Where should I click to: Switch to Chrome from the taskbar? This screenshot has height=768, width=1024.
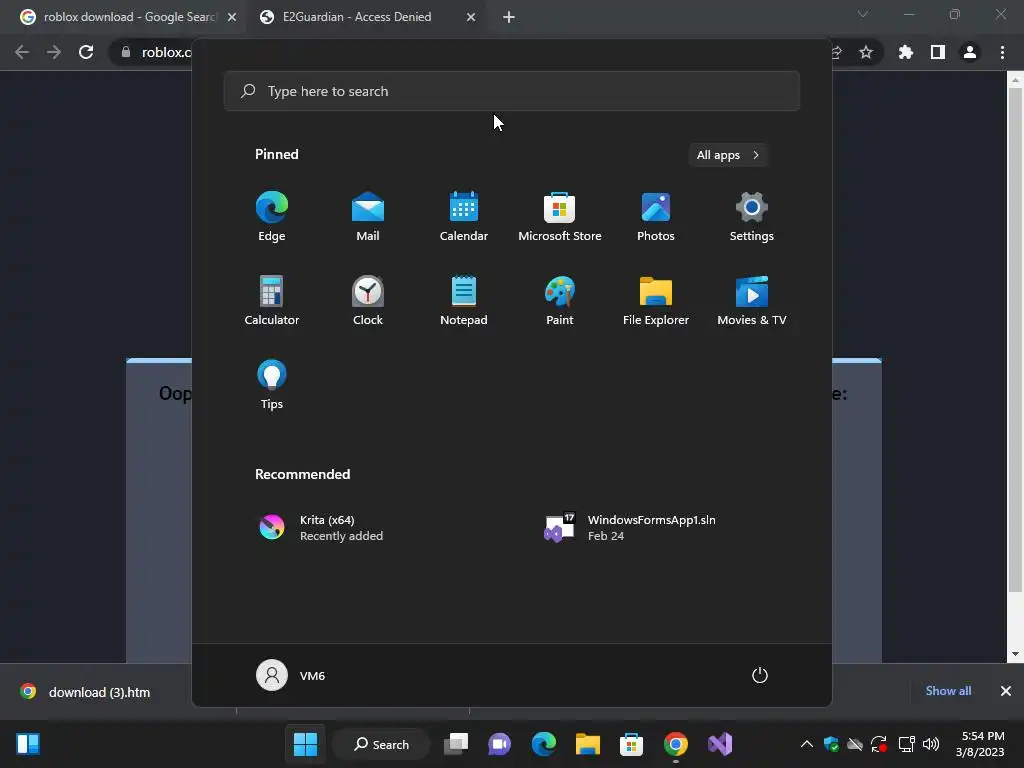point(676,744)
